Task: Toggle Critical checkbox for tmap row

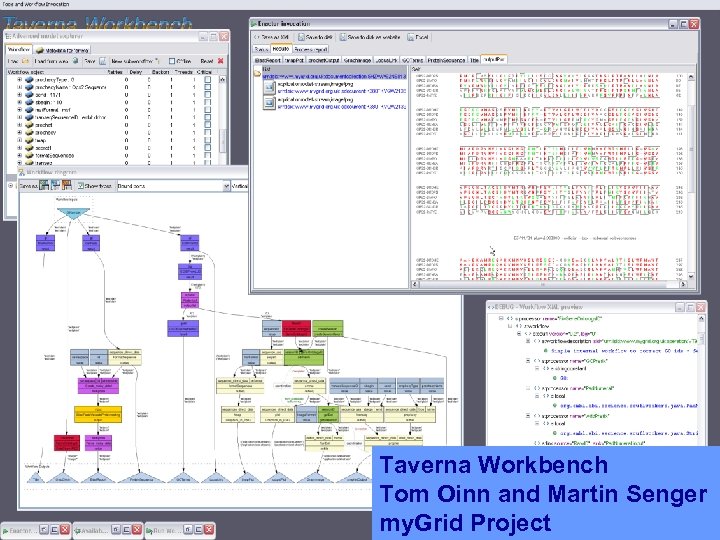Action: coord(208,140)
